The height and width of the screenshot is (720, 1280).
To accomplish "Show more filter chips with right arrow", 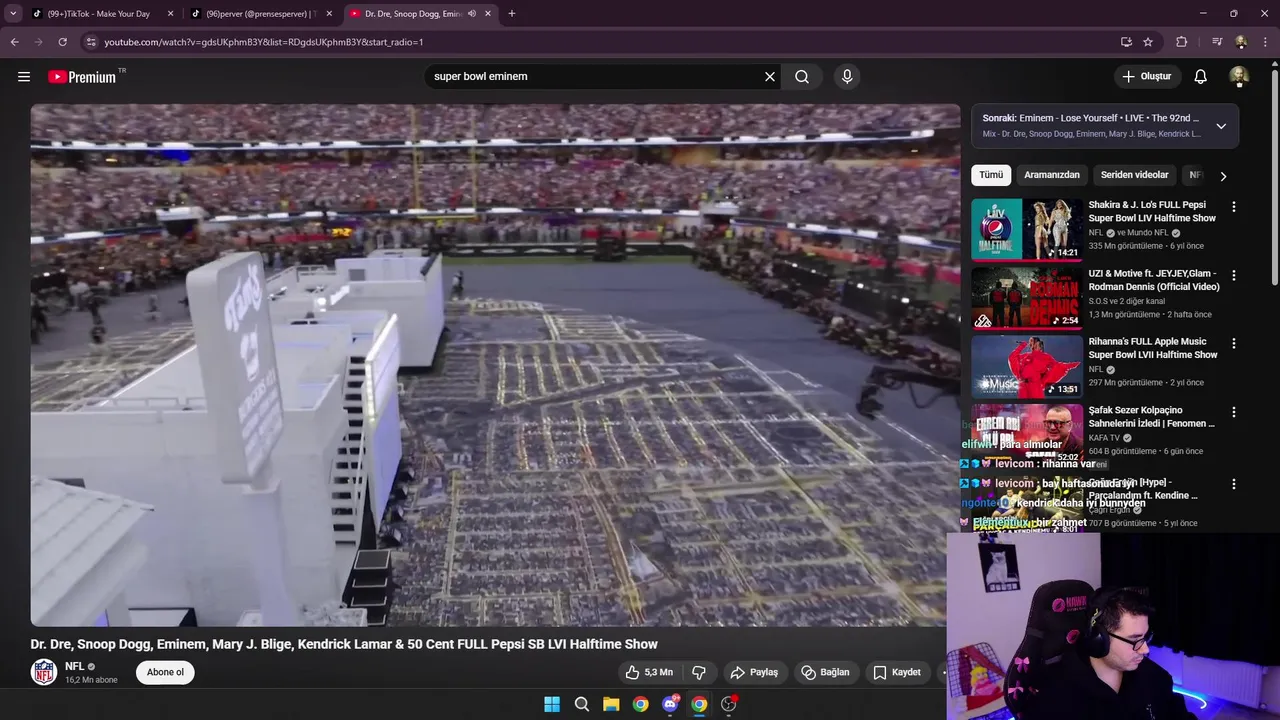I will point(1223,176).
